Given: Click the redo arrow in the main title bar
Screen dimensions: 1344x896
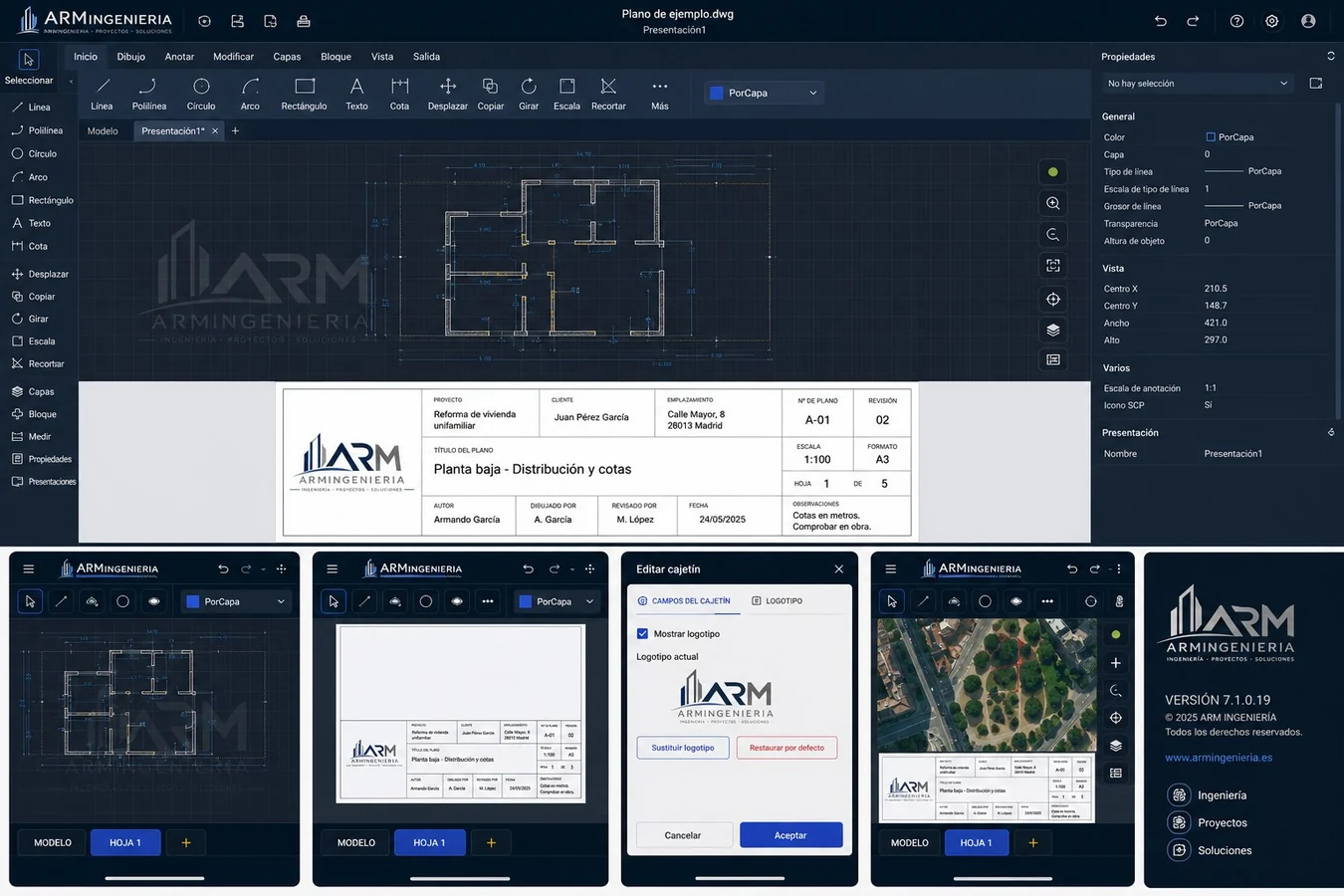Looking at the screenshot, I should click(x=1193, y=21).
